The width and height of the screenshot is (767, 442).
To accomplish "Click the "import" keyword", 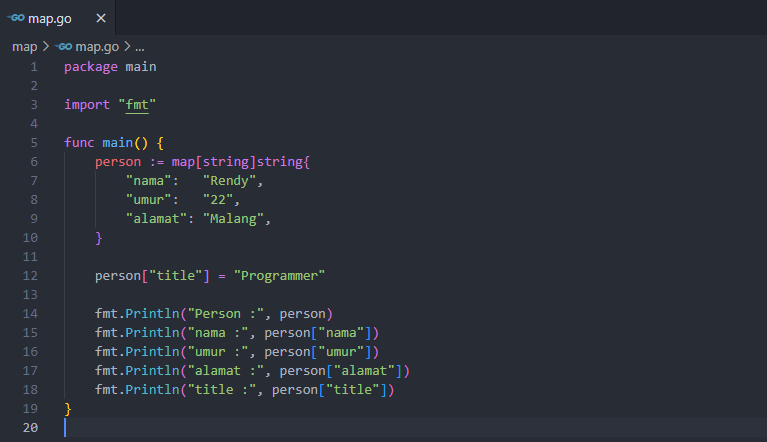I will [x=87, y=105].
